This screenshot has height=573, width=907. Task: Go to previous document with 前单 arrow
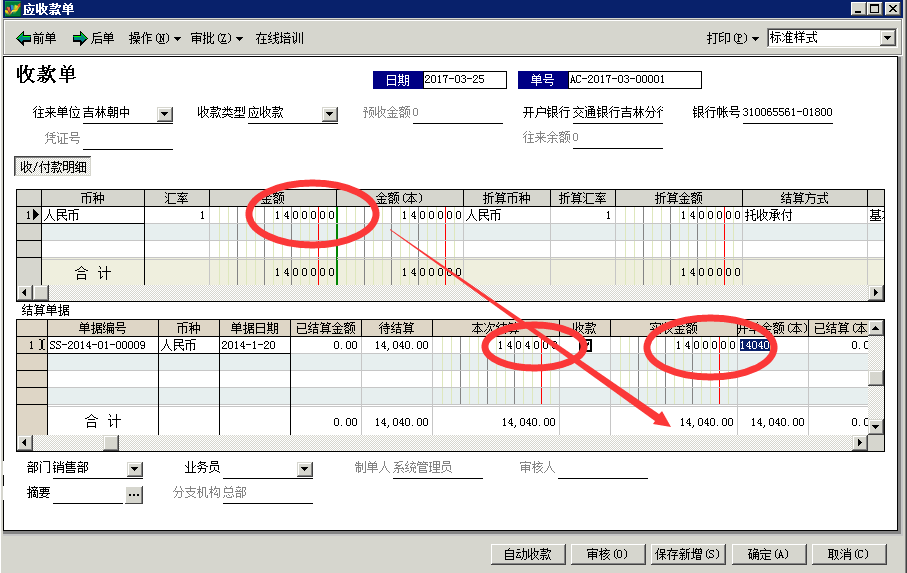click(36, 38)
